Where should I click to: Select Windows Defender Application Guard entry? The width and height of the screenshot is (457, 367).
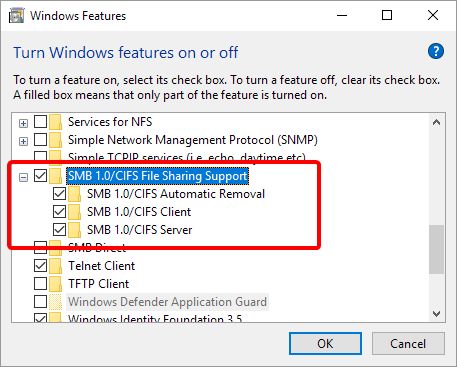coord(167,302)
